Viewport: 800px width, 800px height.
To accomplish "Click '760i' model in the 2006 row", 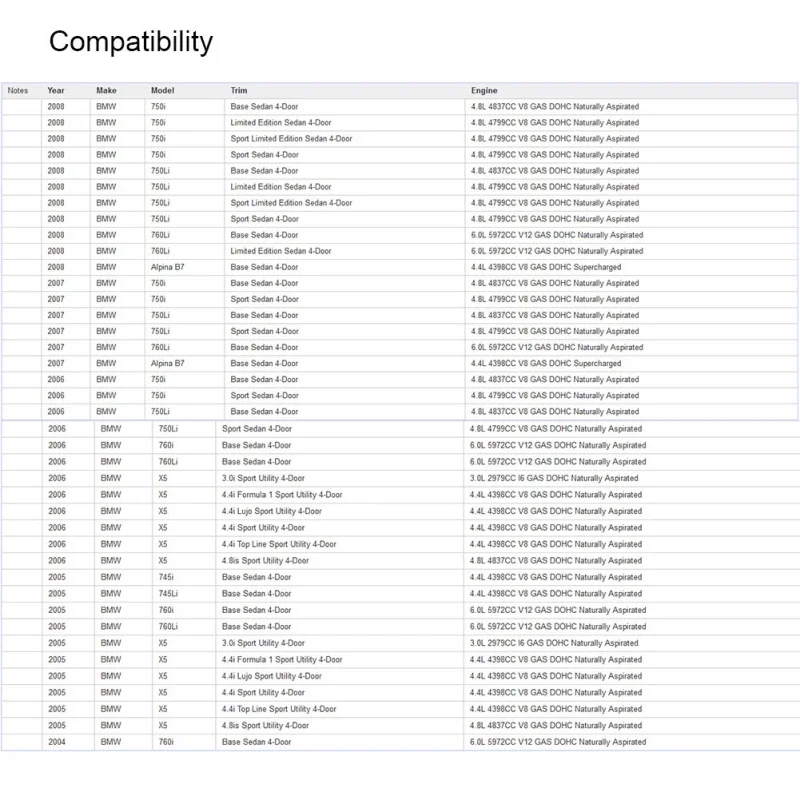I will [x=166, y=445].
